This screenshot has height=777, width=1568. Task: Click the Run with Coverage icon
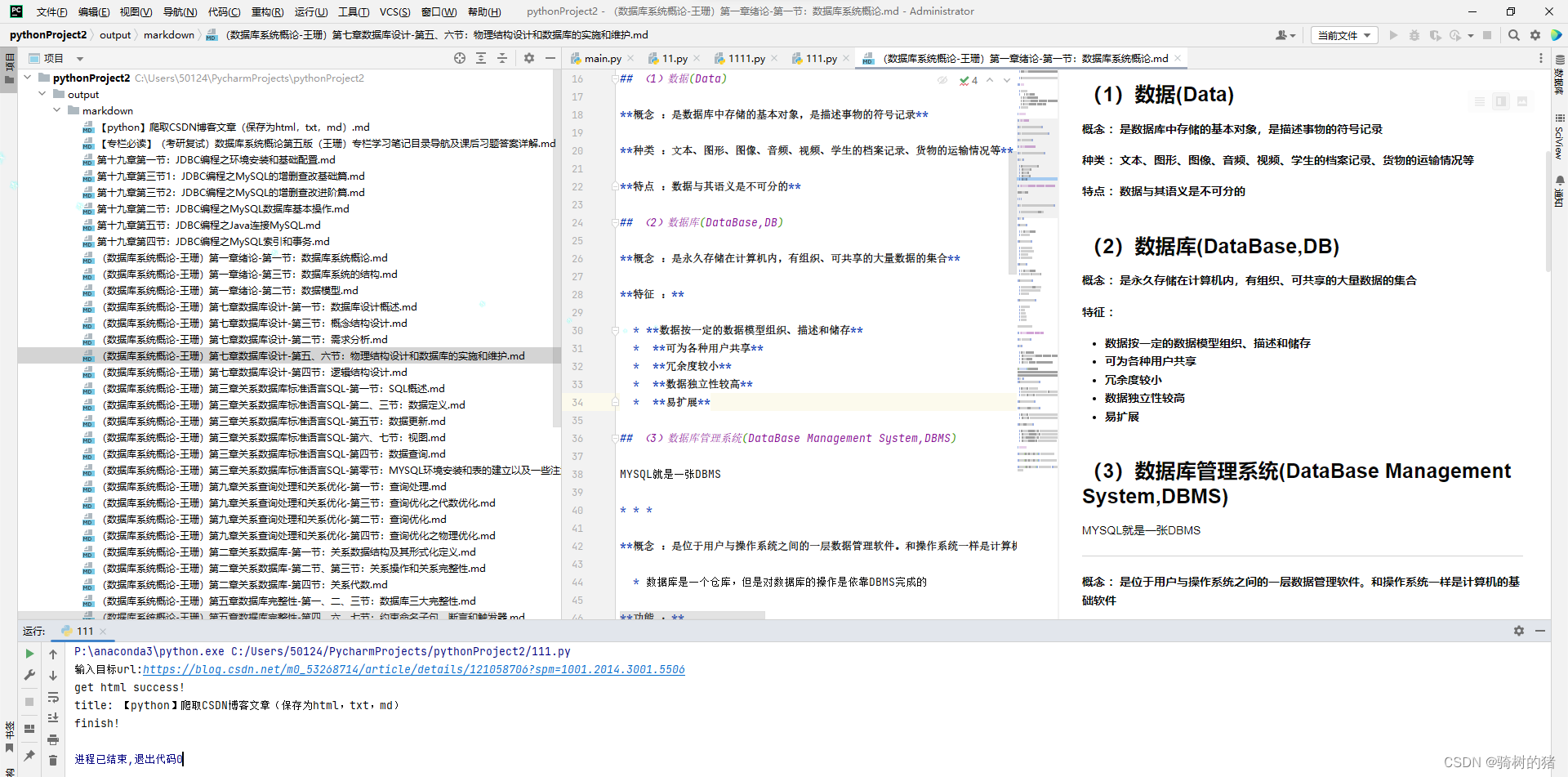click(1435, 35)
